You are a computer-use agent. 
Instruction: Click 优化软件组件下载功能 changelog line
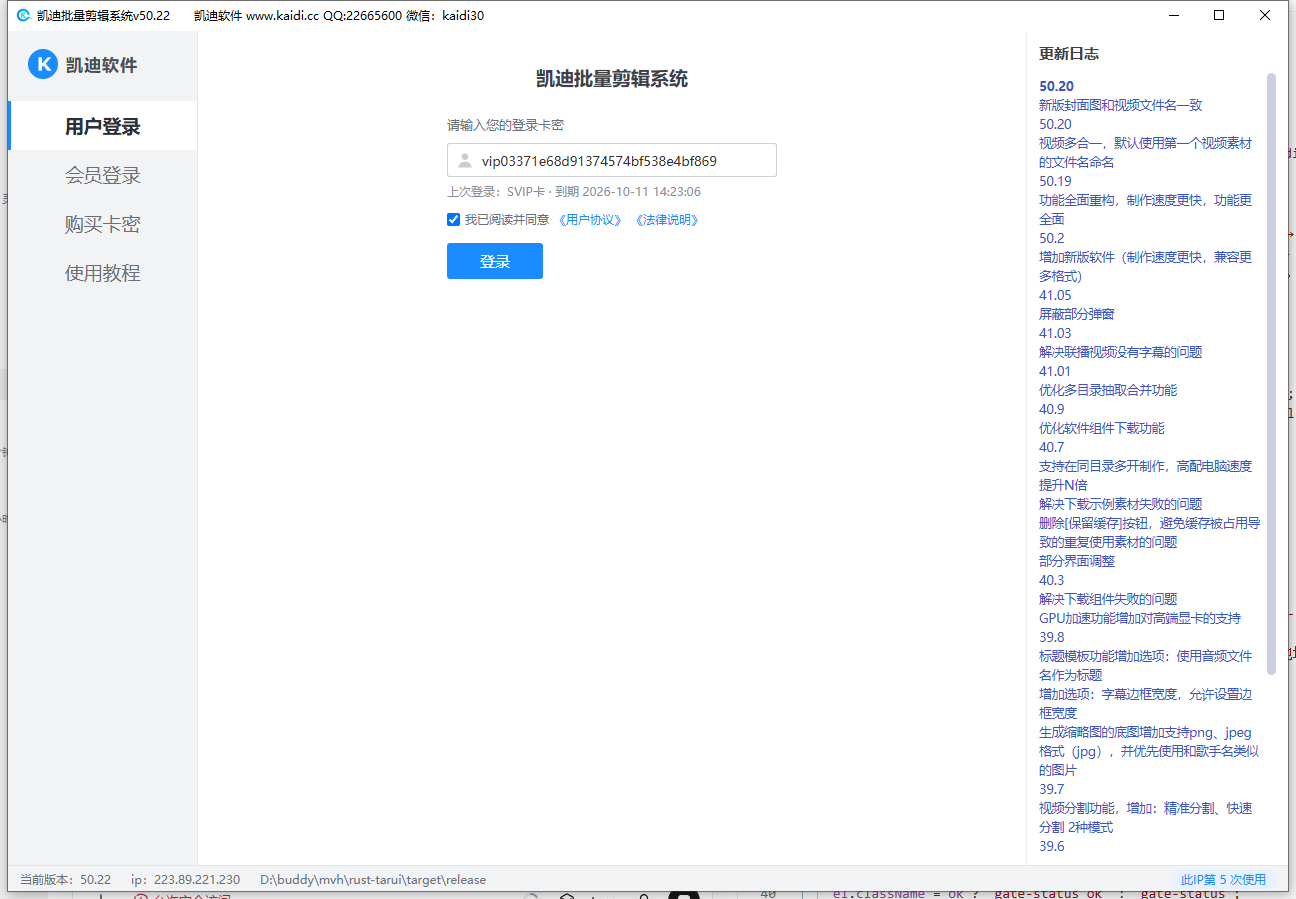coord(1102,428)
